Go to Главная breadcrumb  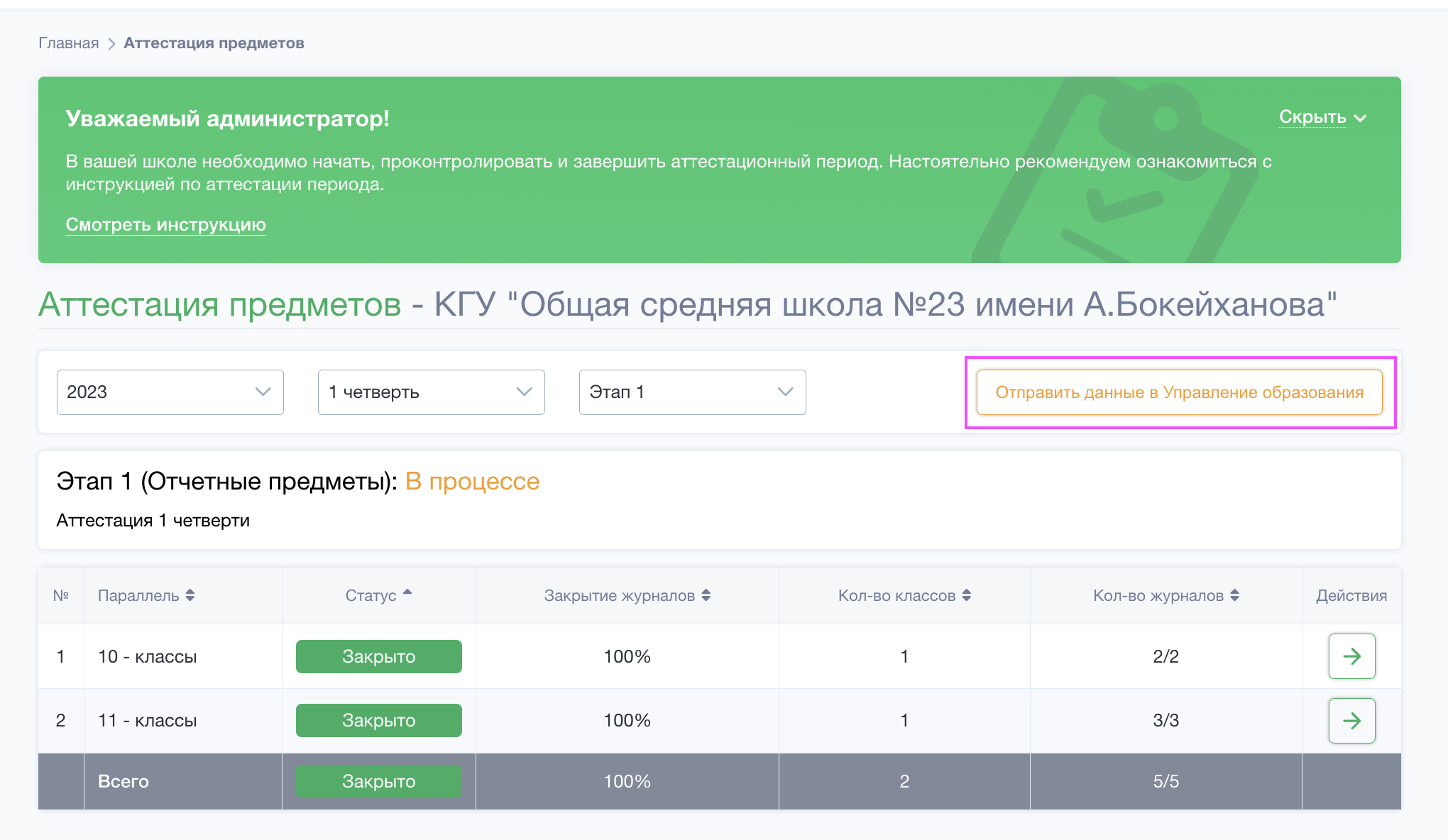coord(68,43)
